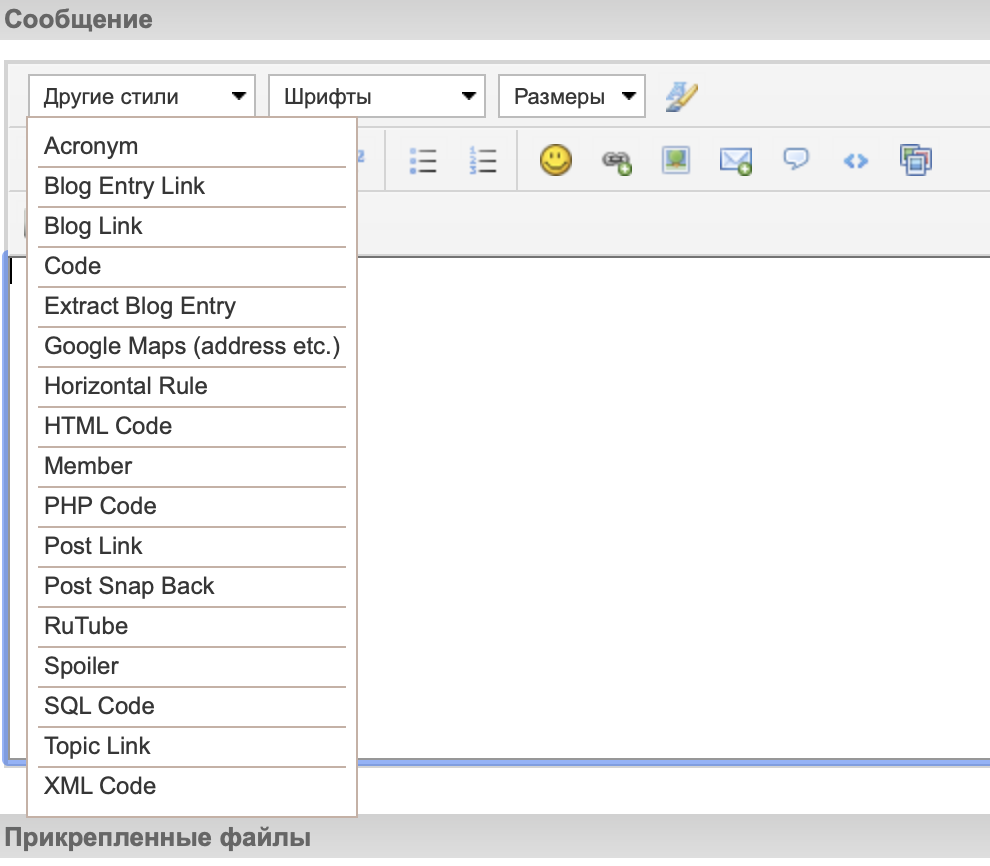Select the Blog Link option

192,226
